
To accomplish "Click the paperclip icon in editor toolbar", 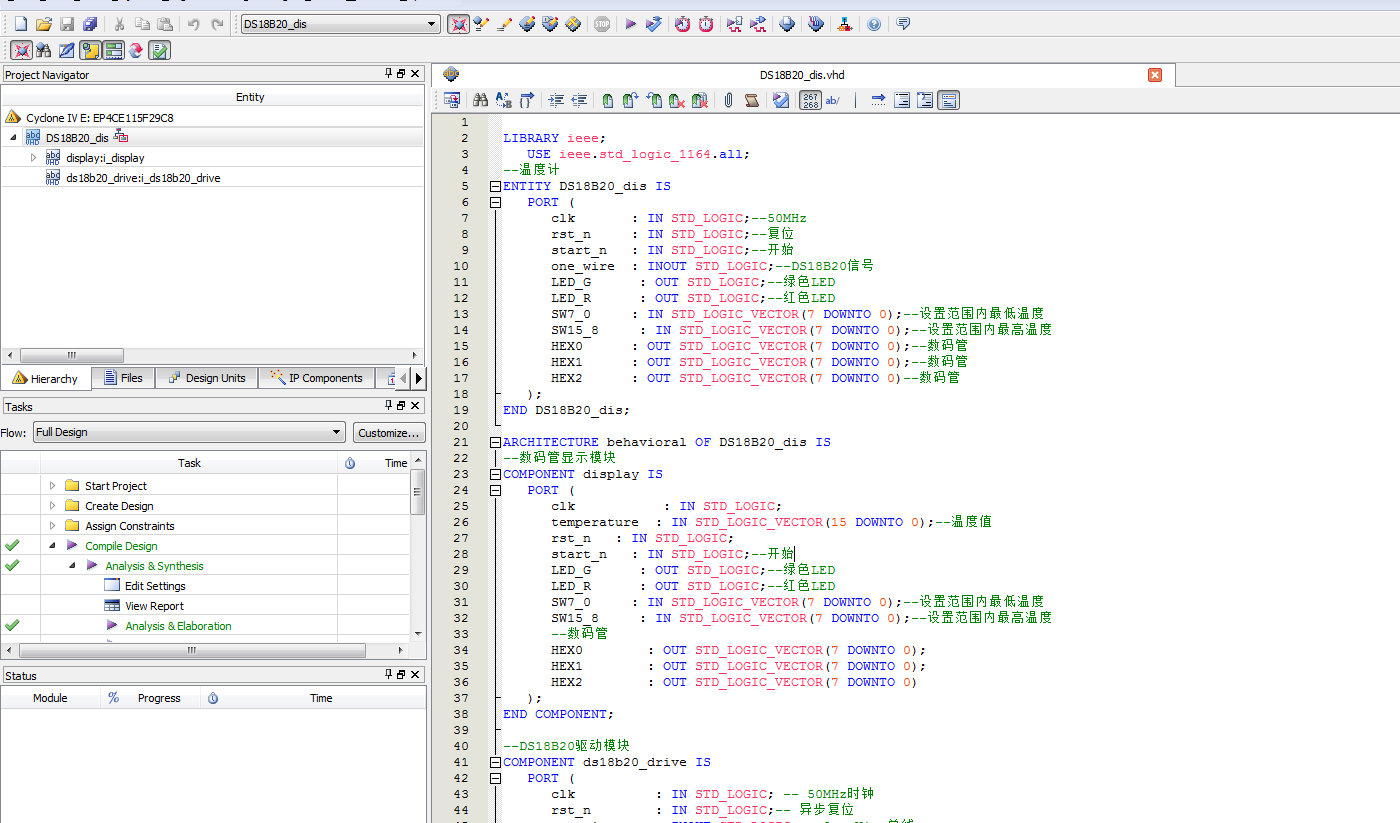I will [728, 100].
